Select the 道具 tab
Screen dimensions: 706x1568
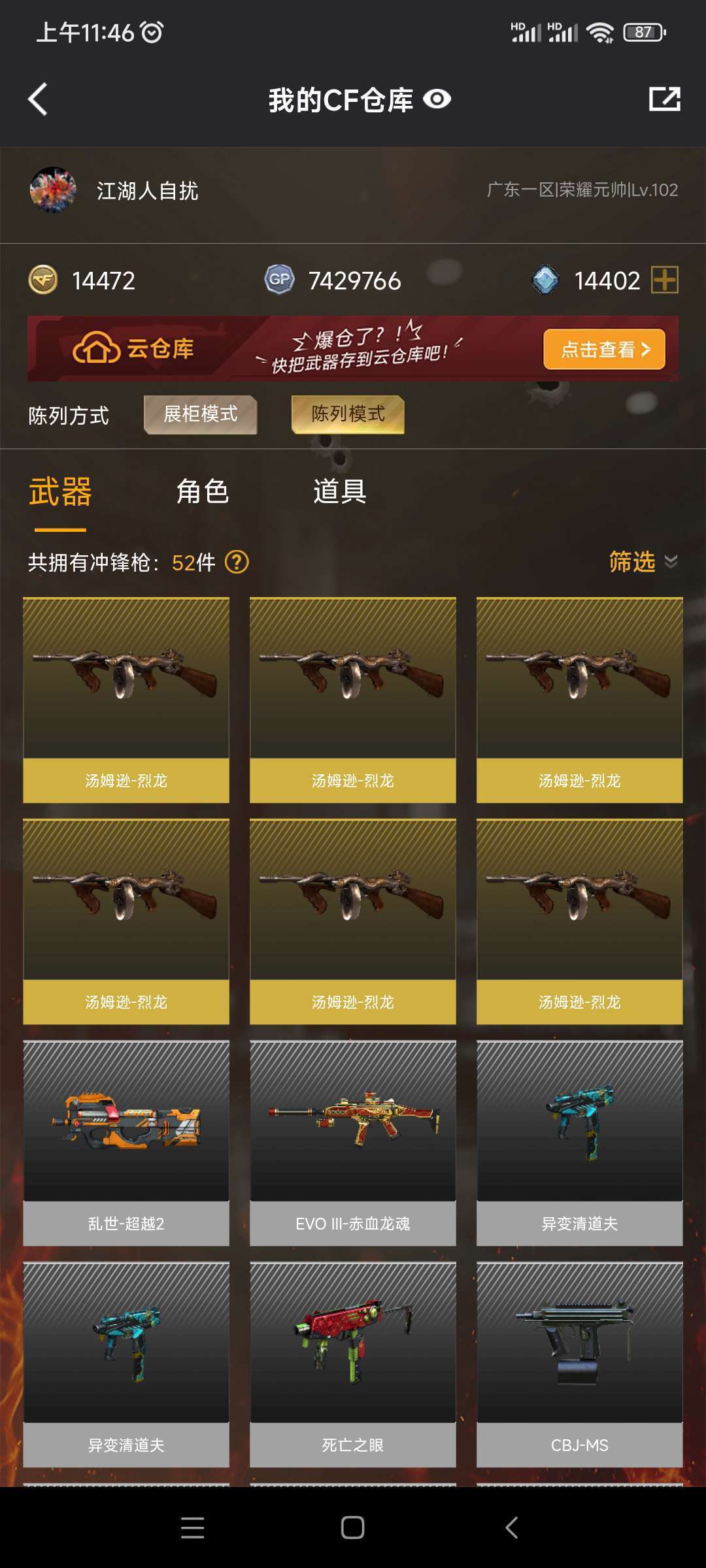pos(340,491)
